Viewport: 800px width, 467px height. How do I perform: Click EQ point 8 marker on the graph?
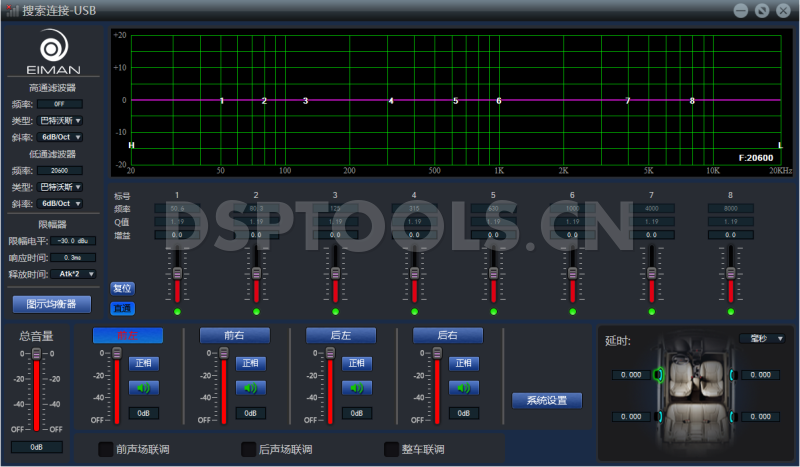692,101
